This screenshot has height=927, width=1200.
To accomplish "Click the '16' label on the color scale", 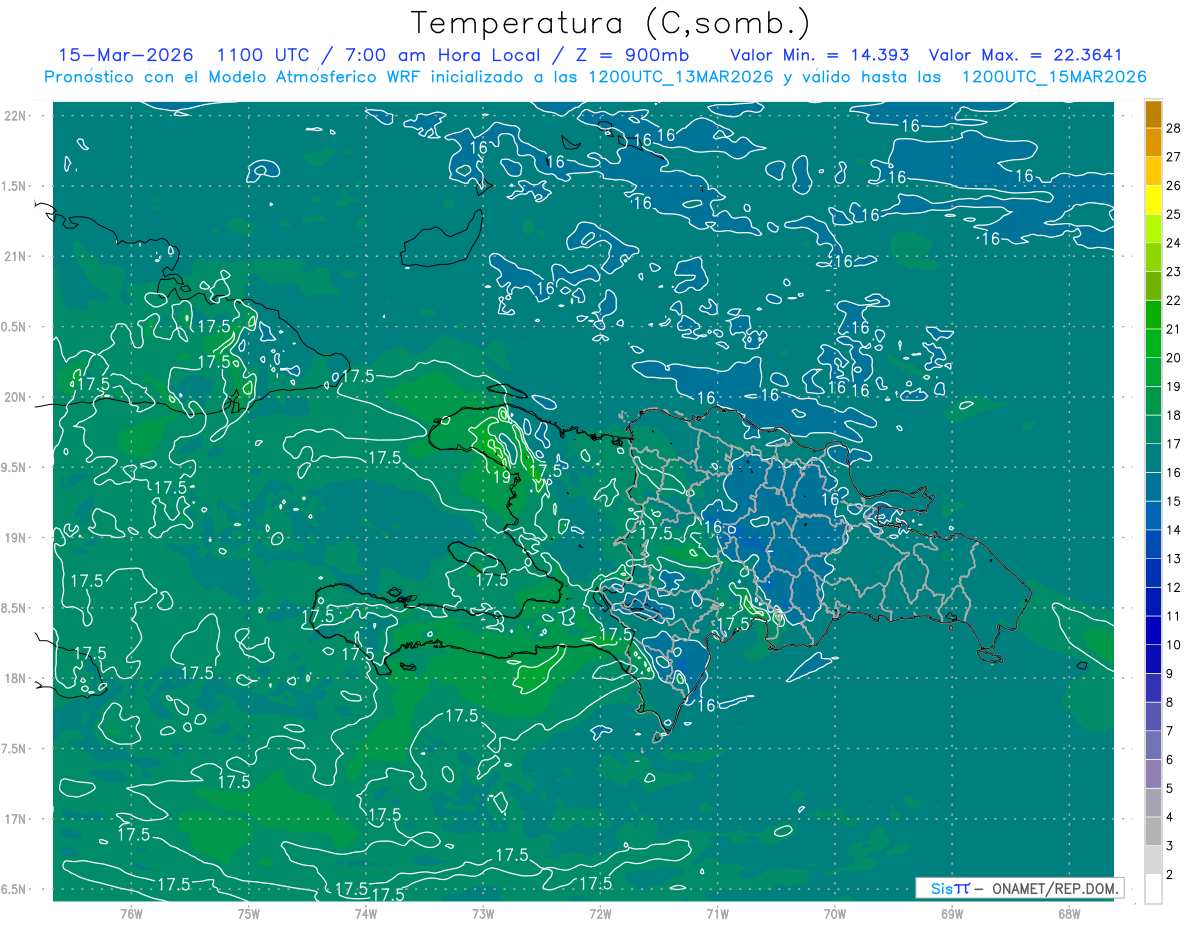I will tap(1174, 472).
